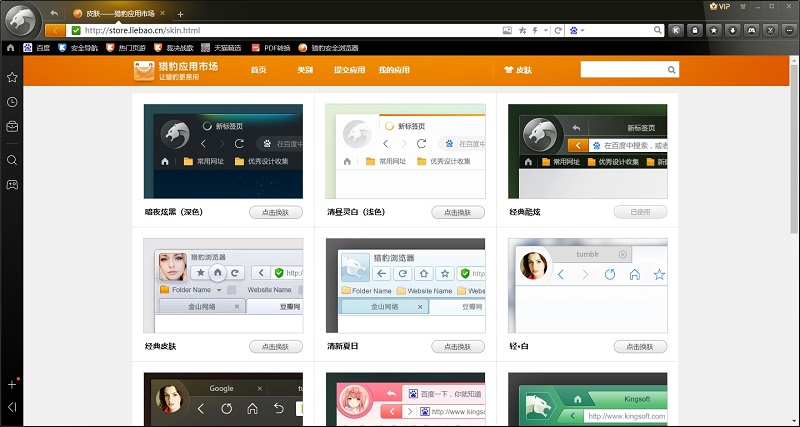Go to 首页 in store navigation
Viewport: 800px width, 427px height.
(258, 70)
